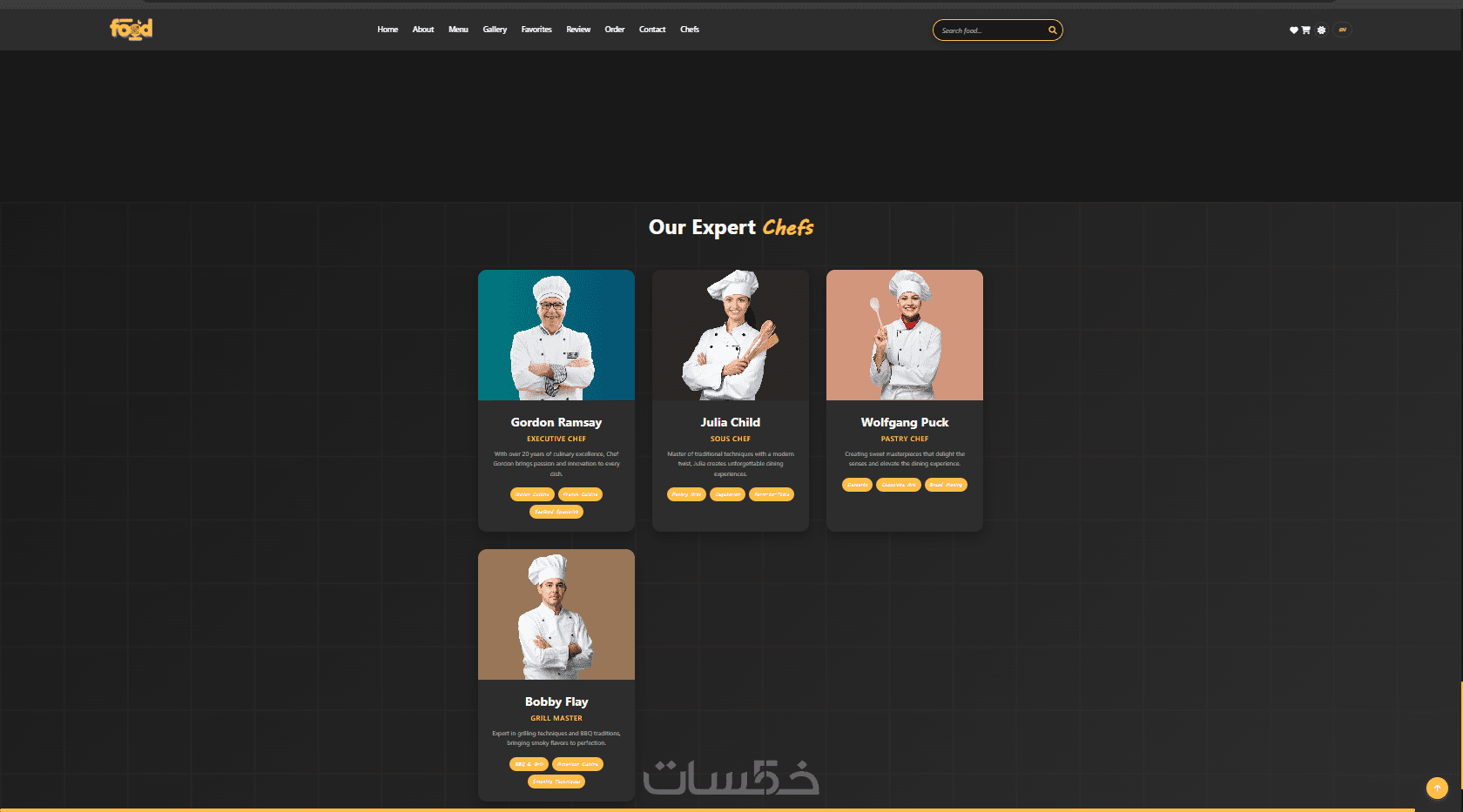Open the Contact navigation link

click(652, 30)
